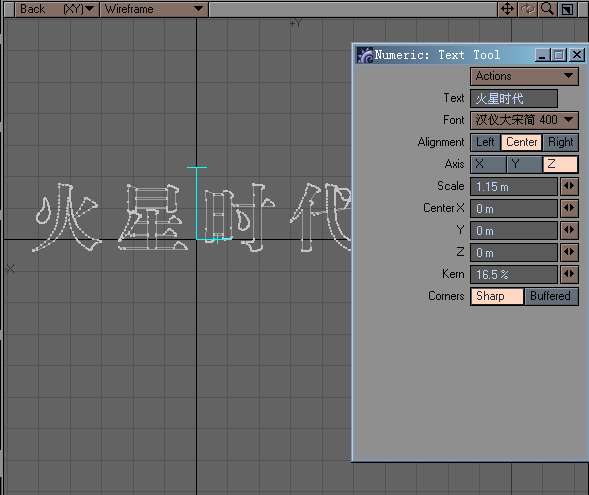The height and width of the screenshot is (495, 589).
Task: Click the viewport move (pan) icon
Action: (507, 9)
